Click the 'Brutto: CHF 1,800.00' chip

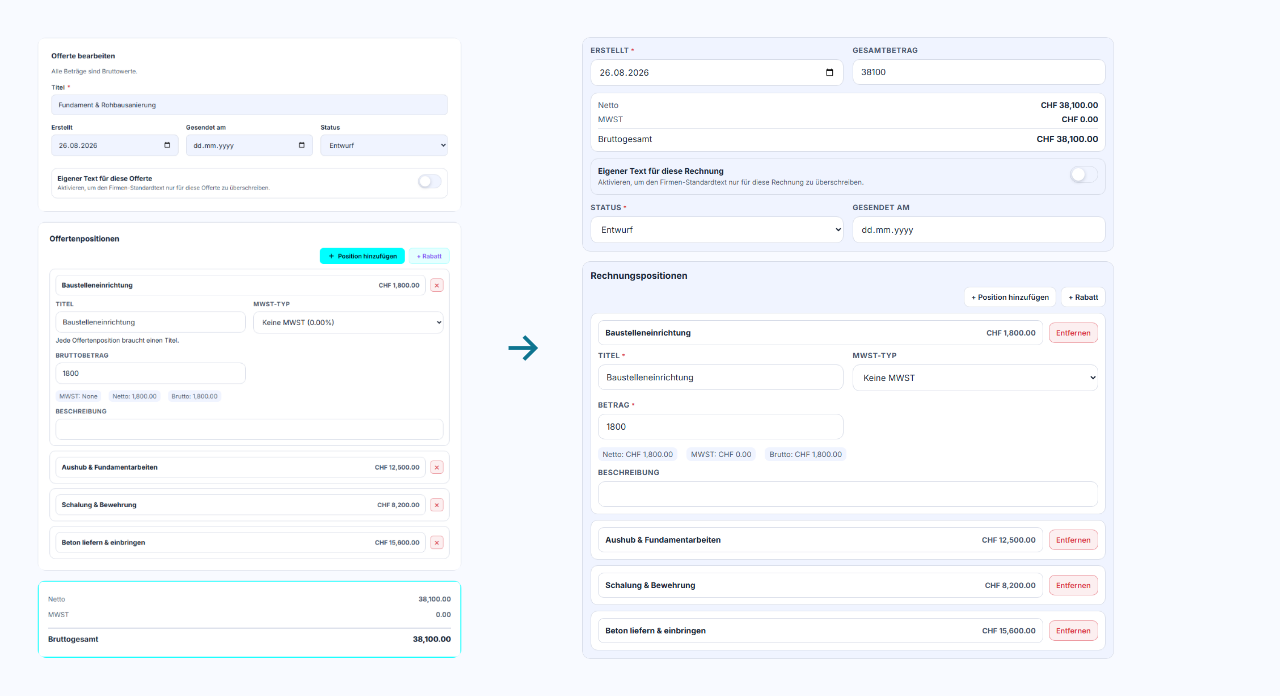(806, 454)
